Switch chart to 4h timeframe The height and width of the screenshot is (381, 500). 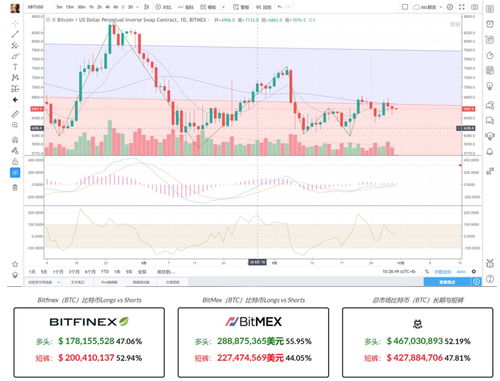click(x=108, y=7)
